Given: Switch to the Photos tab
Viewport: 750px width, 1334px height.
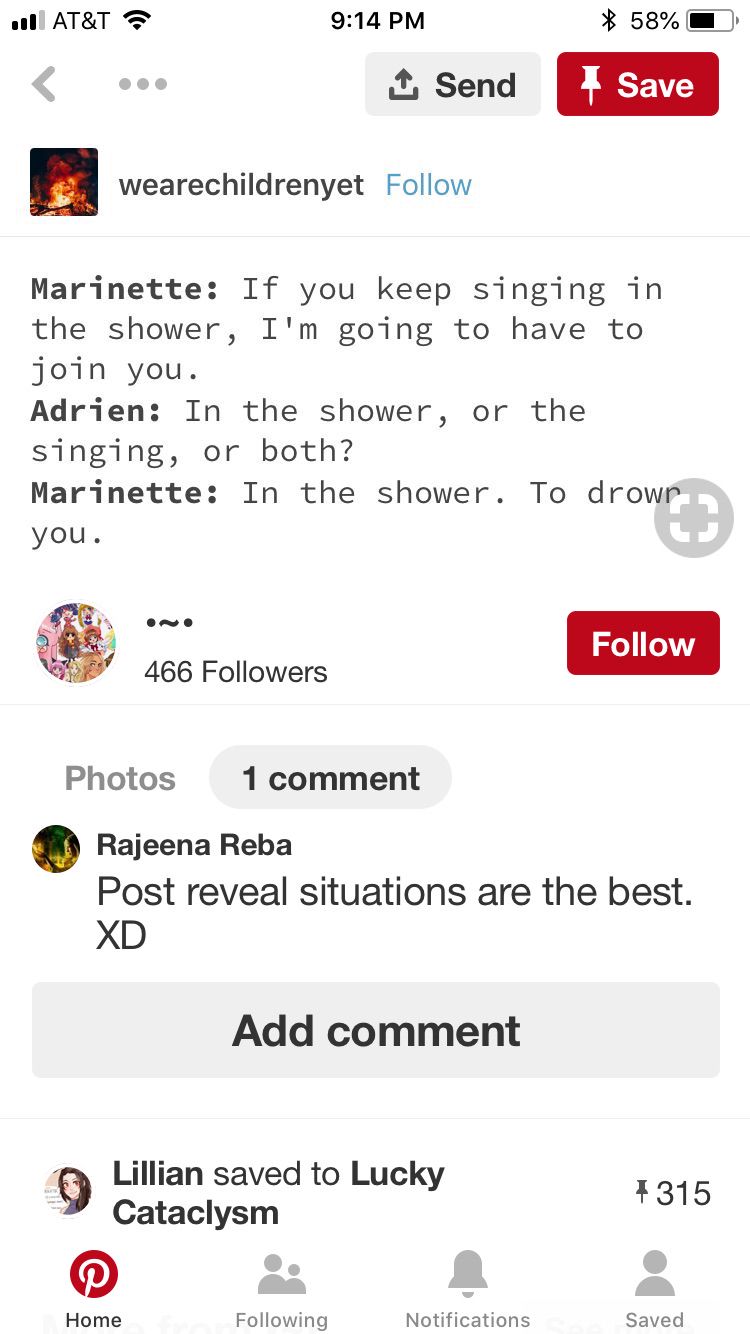Looking at the screenshot, I should pos(120,778).
